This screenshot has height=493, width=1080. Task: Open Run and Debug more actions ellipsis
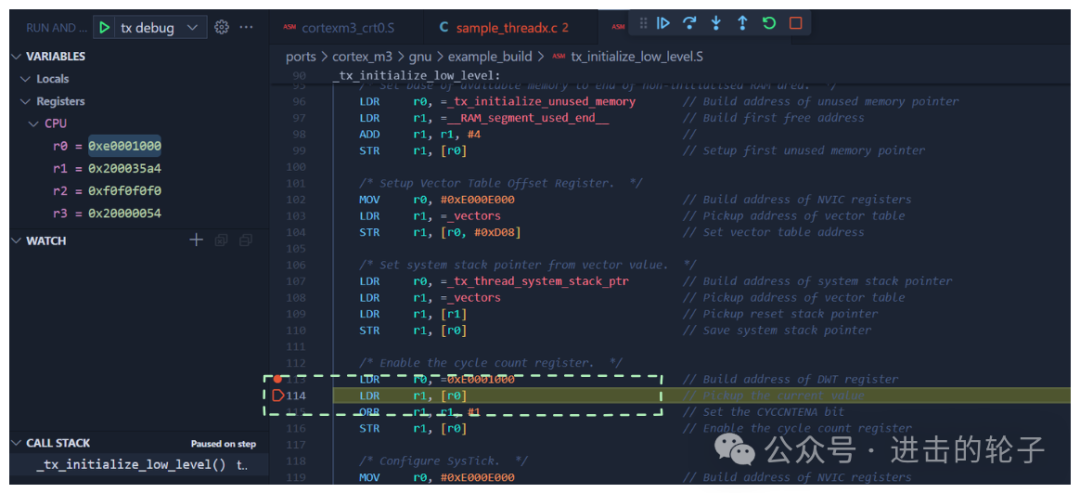pyautogui.click(x=246, y=28)
